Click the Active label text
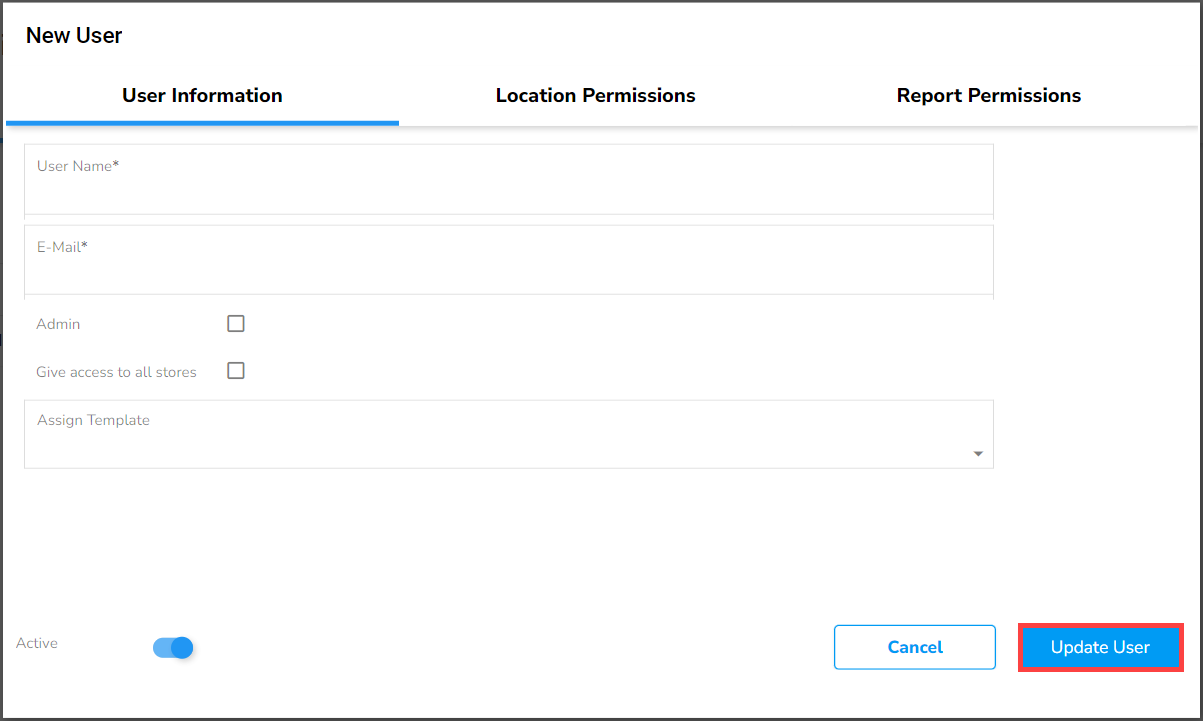 [x=37, y=643]
